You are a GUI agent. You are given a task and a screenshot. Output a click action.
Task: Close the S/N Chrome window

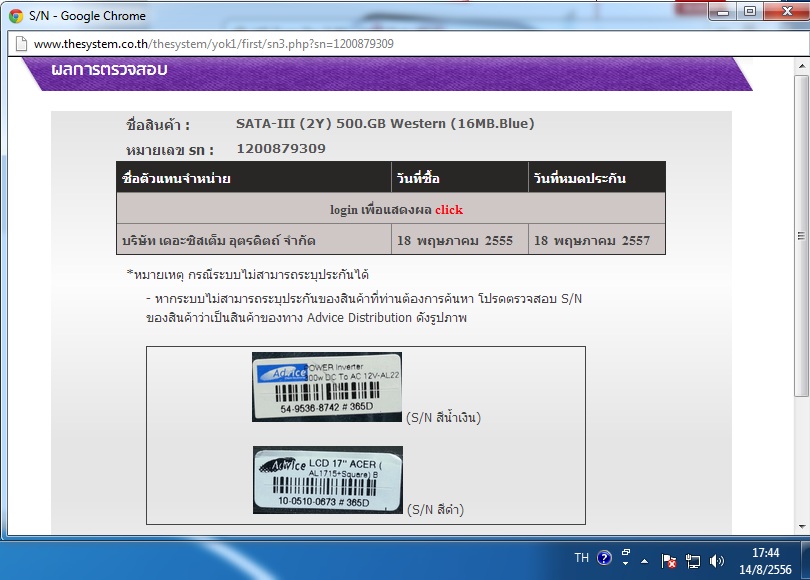pos(786,11)
